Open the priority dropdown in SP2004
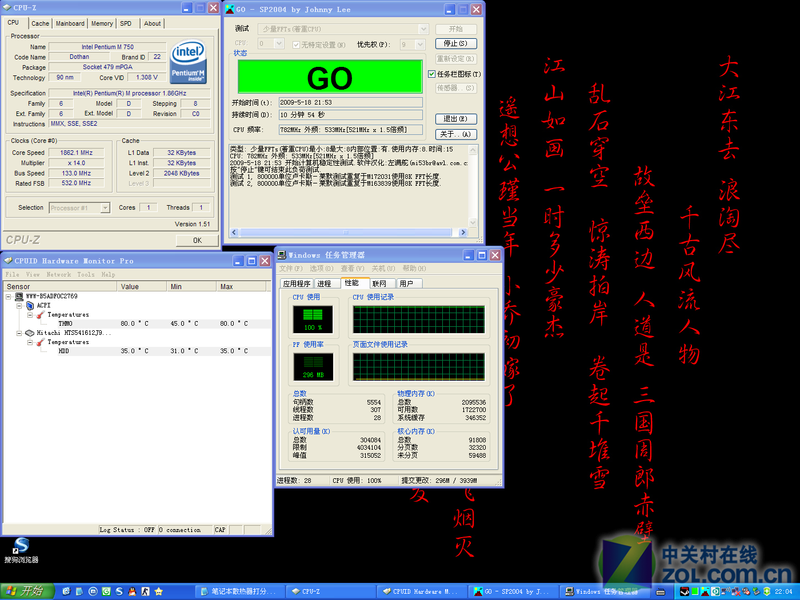Screen dimensions: 800x600 pyautogui.click(x=420, y=44)
